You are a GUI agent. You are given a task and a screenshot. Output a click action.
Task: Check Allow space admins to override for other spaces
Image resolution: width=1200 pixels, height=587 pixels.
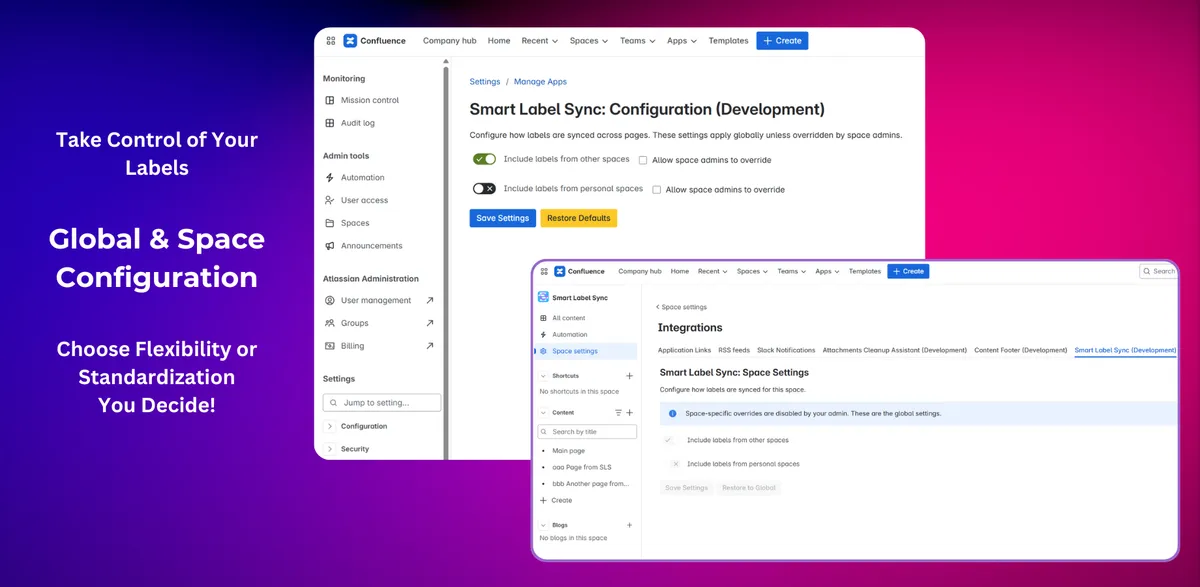[x=643, y=160]
